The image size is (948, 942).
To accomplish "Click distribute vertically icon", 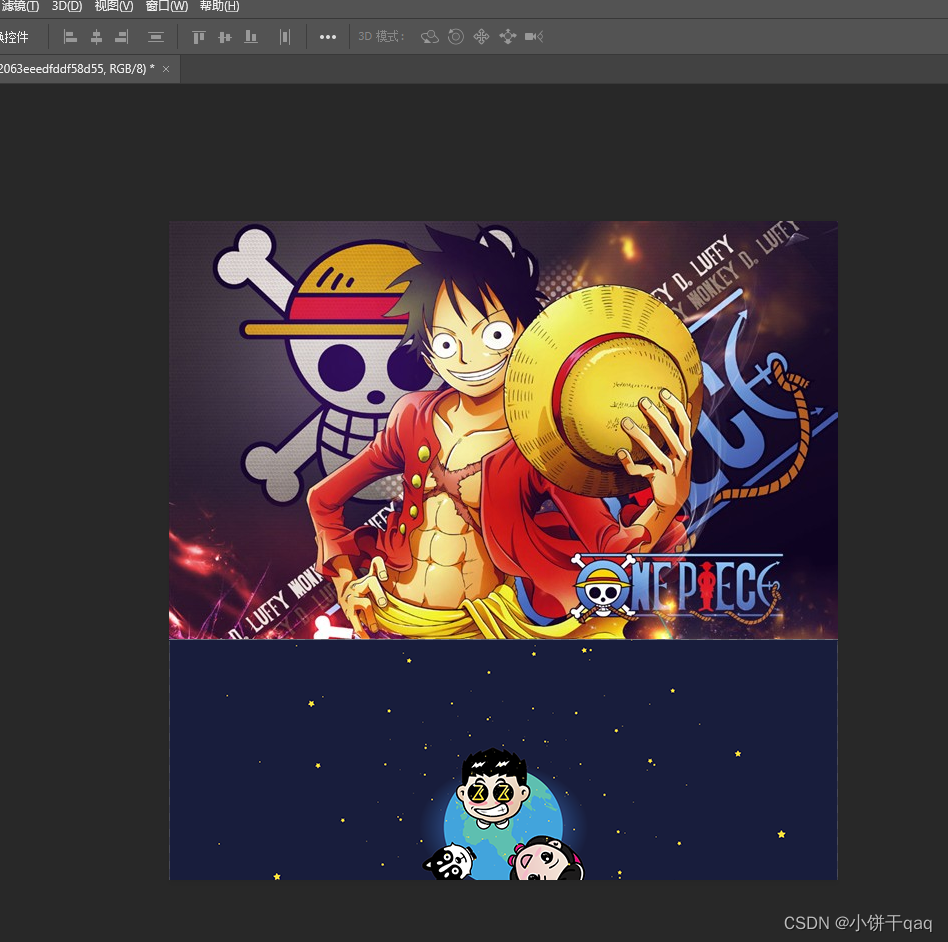I will click(x=156, y=37).
